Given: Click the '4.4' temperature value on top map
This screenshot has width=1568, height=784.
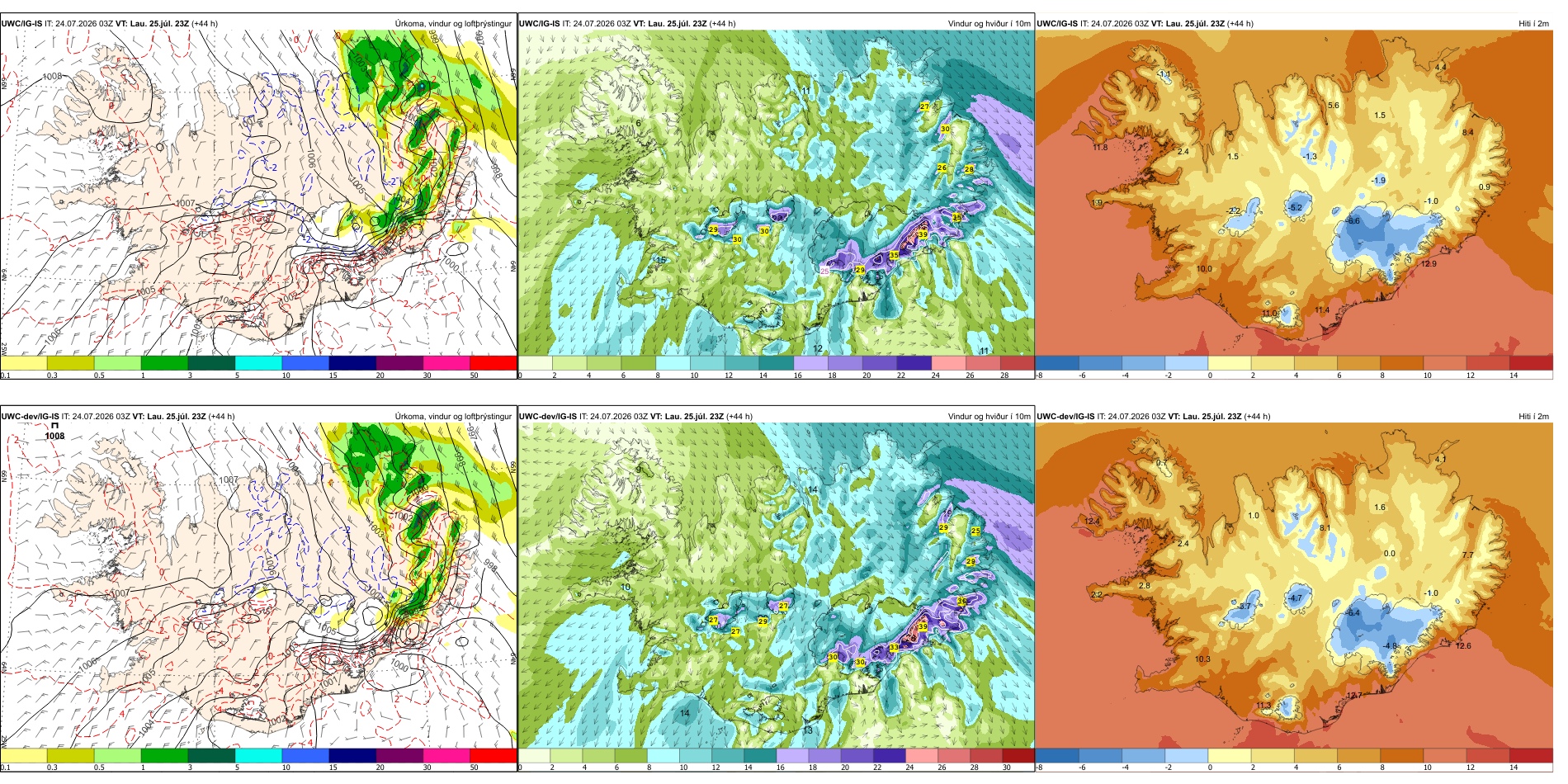Looking at the screenshot, I should pyautogui.click(x=1441, y=67).
